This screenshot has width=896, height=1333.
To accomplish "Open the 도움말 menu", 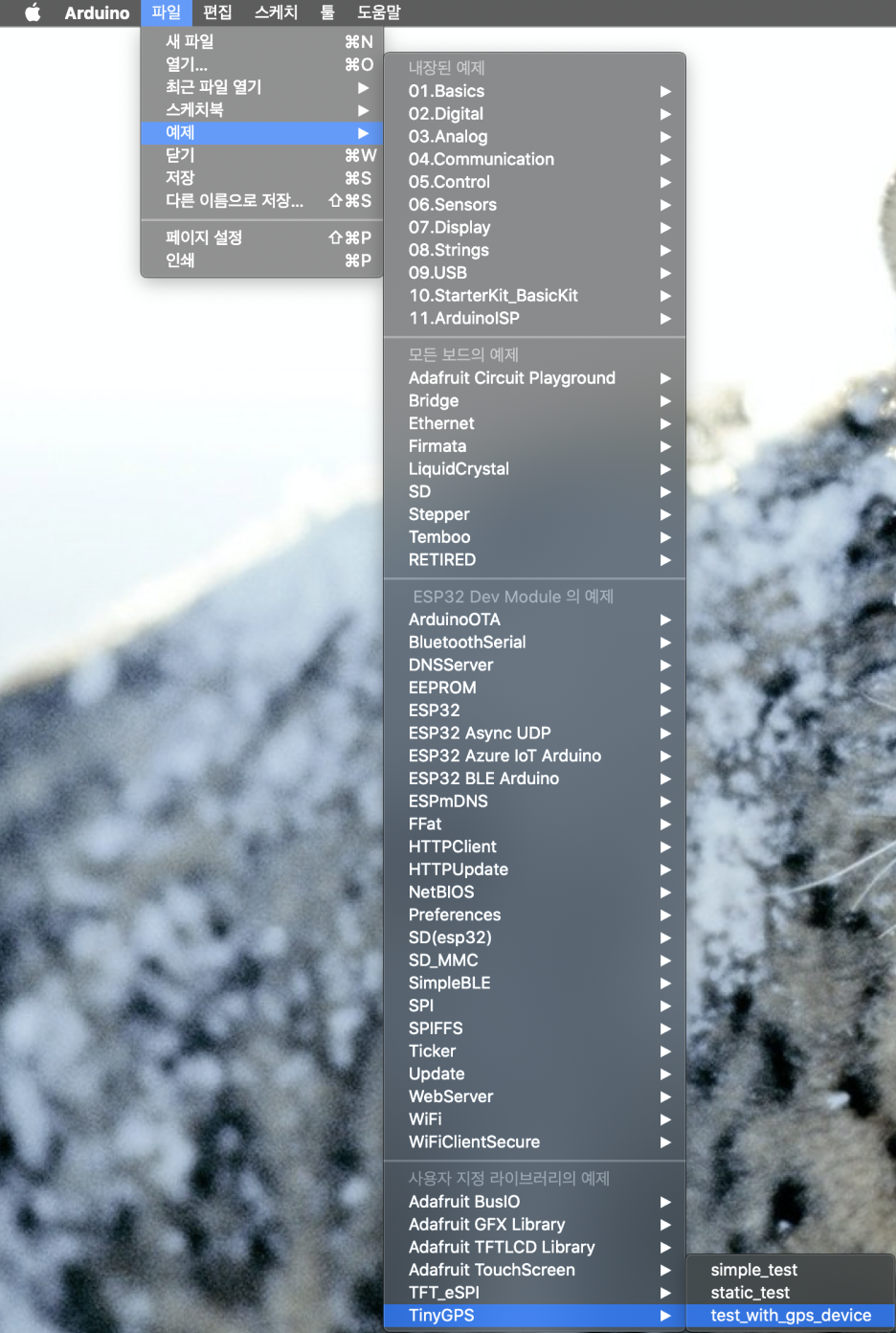I will [x=379, y=12].
